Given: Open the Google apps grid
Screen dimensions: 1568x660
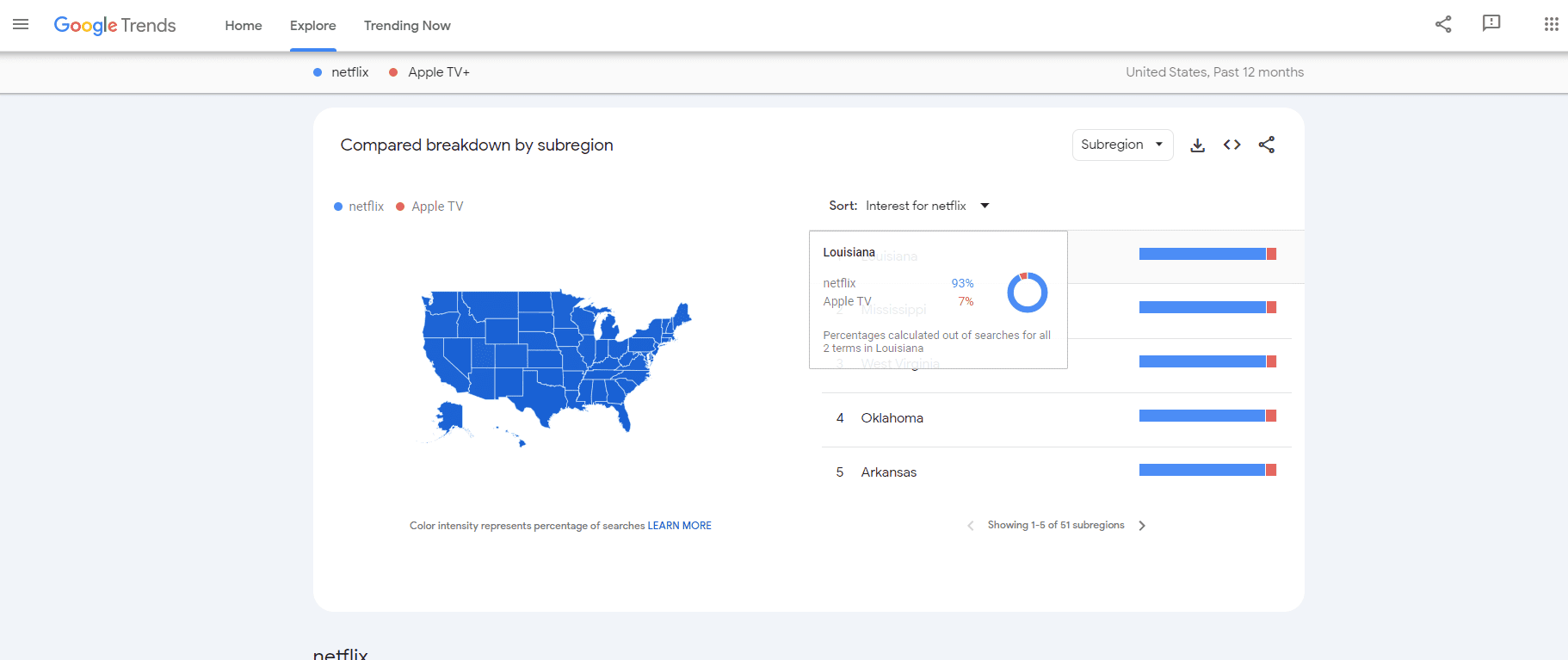Looking at the screenshot, I should (x=1551, y=24).
